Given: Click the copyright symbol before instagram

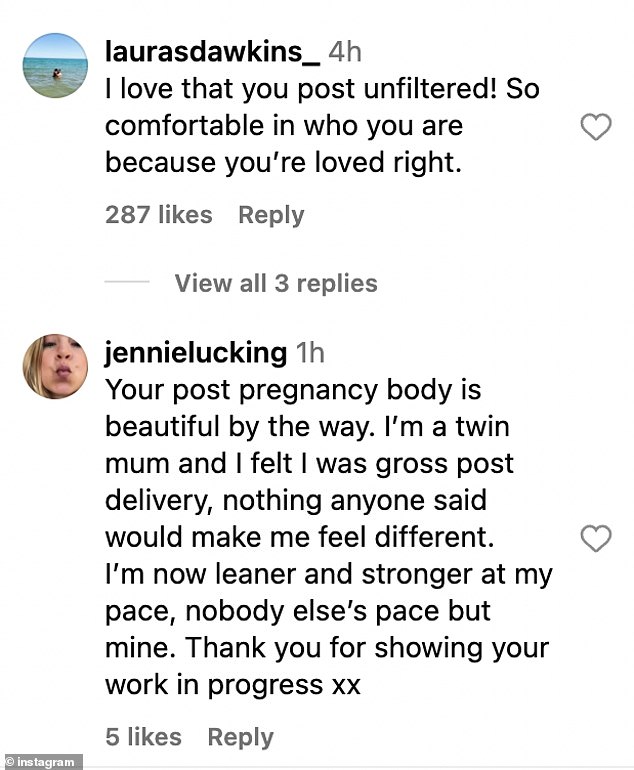Looking at the screenshot, I should point(9,762).
